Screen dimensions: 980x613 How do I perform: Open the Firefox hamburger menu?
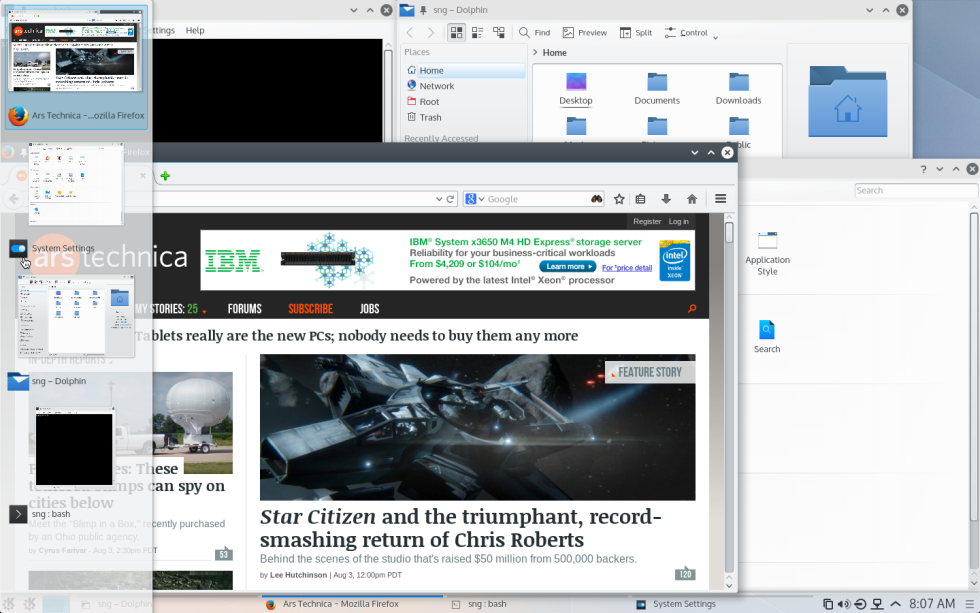[720, 198]
